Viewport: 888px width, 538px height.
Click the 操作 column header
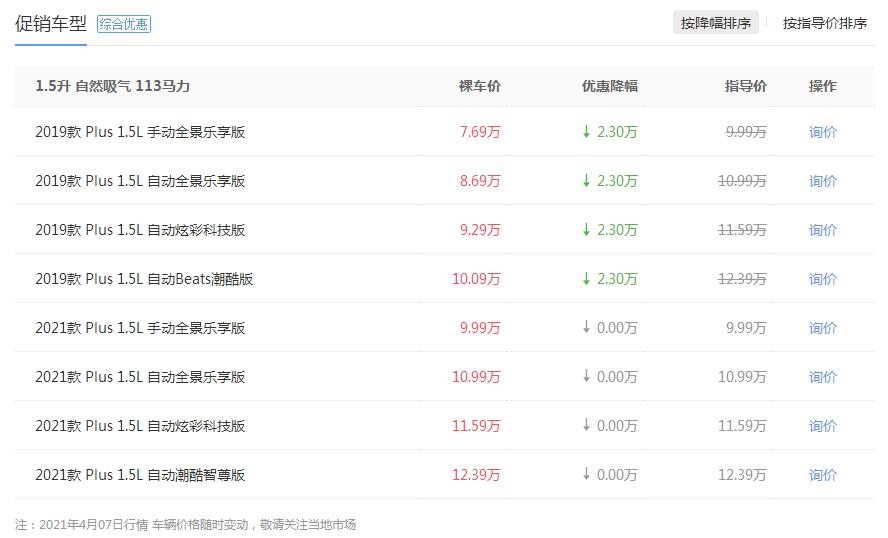822,86
